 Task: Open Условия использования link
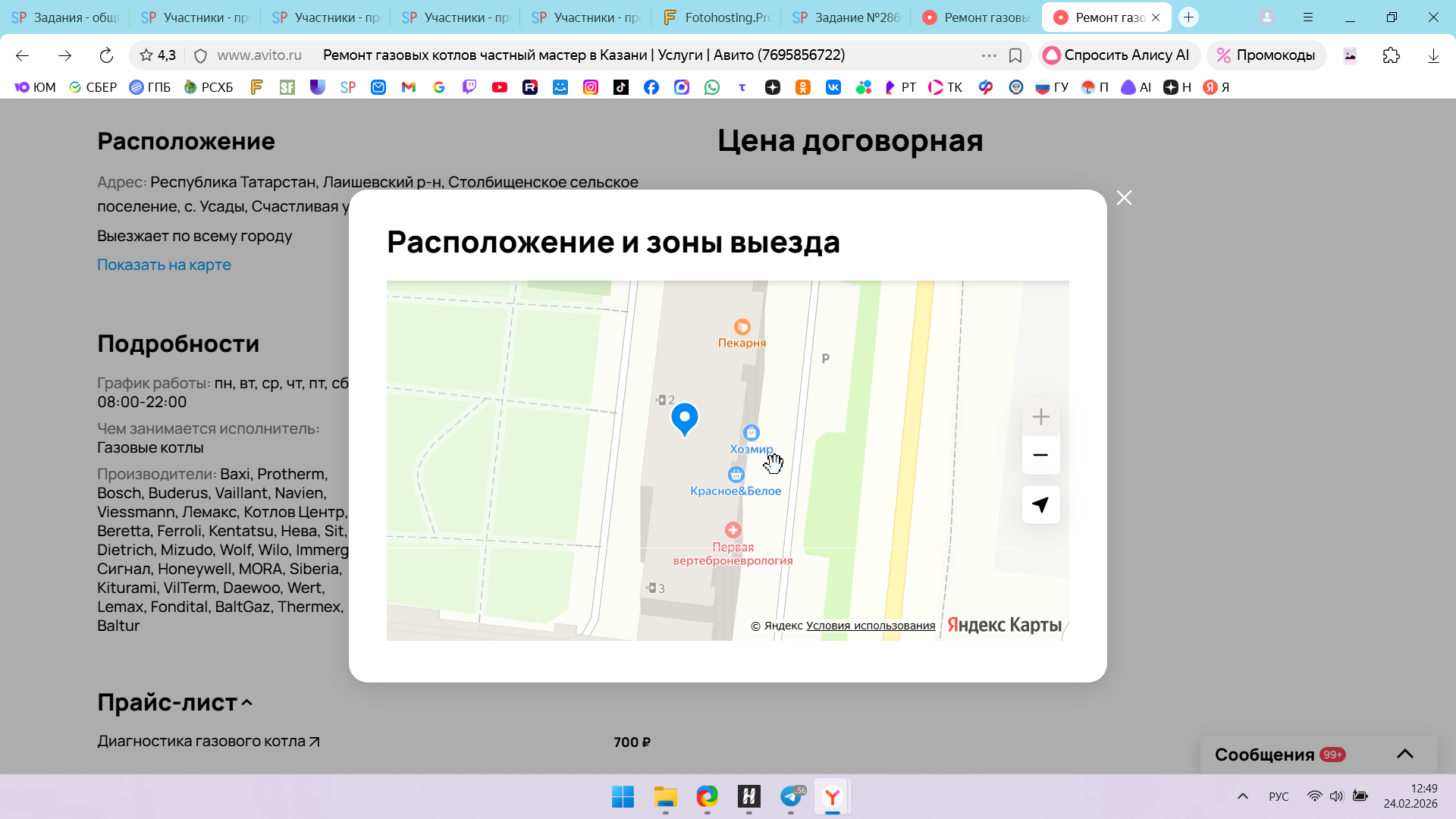(x=870, y=626)
